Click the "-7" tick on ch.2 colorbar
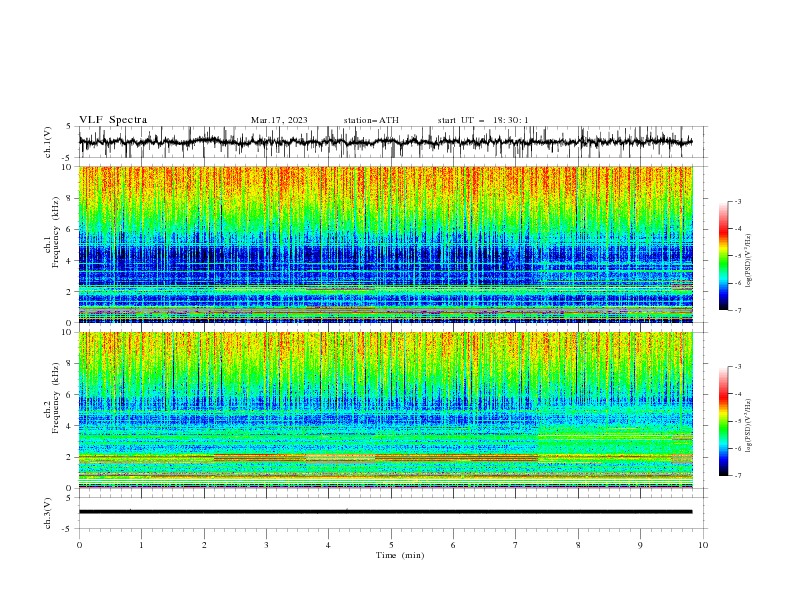The height and width of the screenshot is (612, 792). click(x=738, y=476)
